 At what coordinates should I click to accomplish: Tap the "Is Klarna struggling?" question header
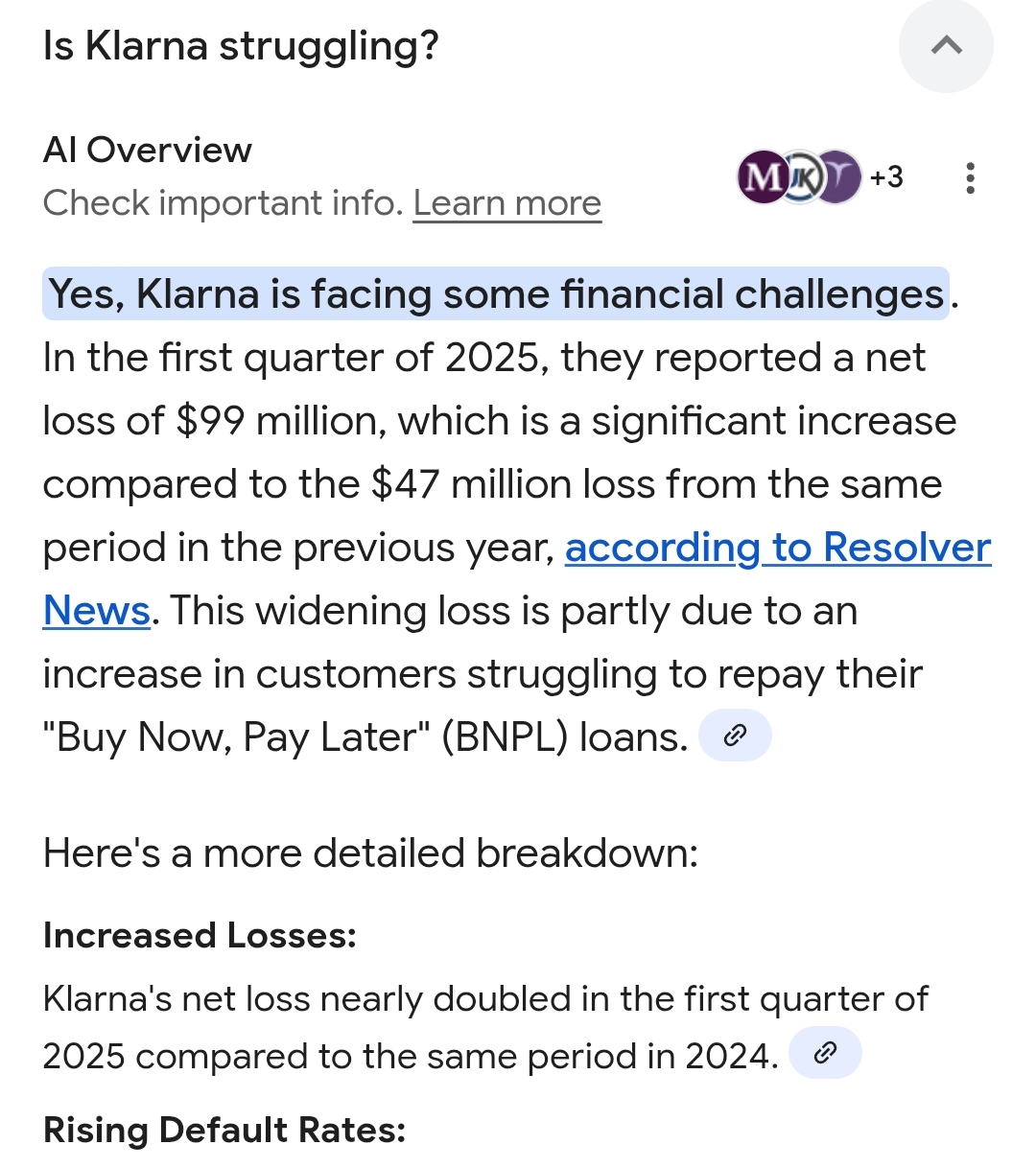[241, 45]
